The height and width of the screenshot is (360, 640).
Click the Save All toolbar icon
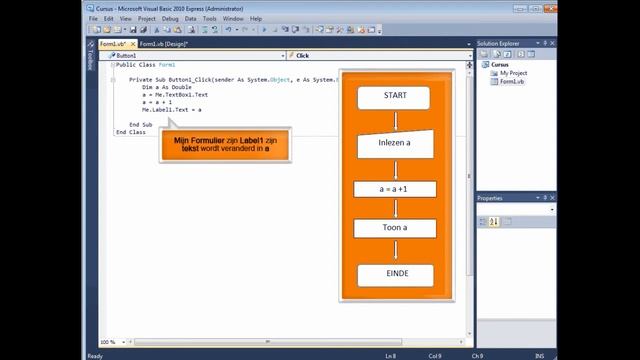pyautogui.click(x=143, y=30)
